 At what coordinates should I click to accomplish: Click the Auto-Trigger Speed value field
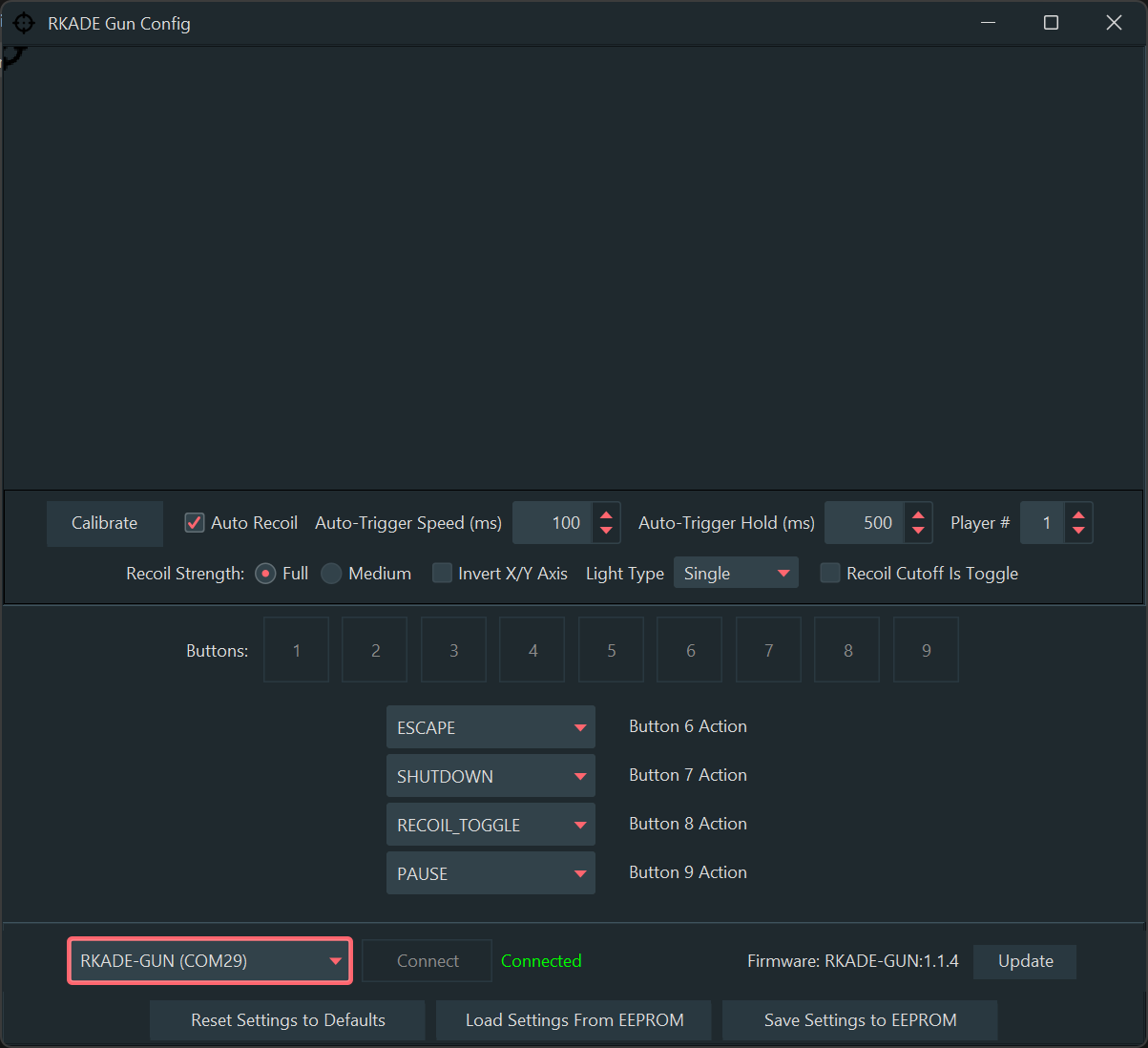[553, 523]
